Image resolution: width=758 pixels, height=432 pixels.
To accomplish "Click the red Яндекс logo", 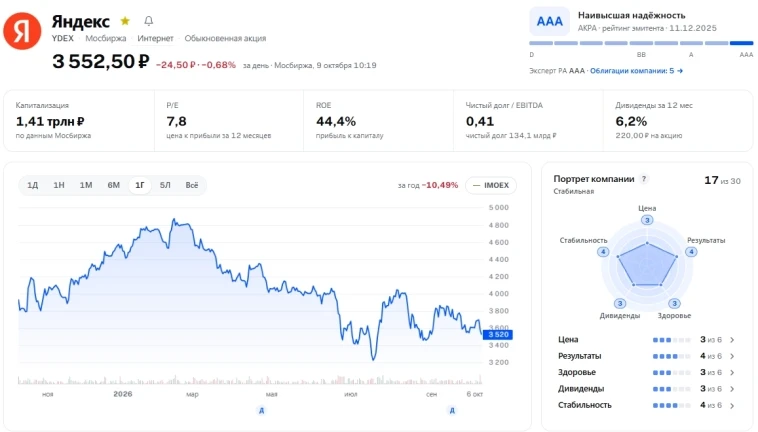I will tap(22, 31).
